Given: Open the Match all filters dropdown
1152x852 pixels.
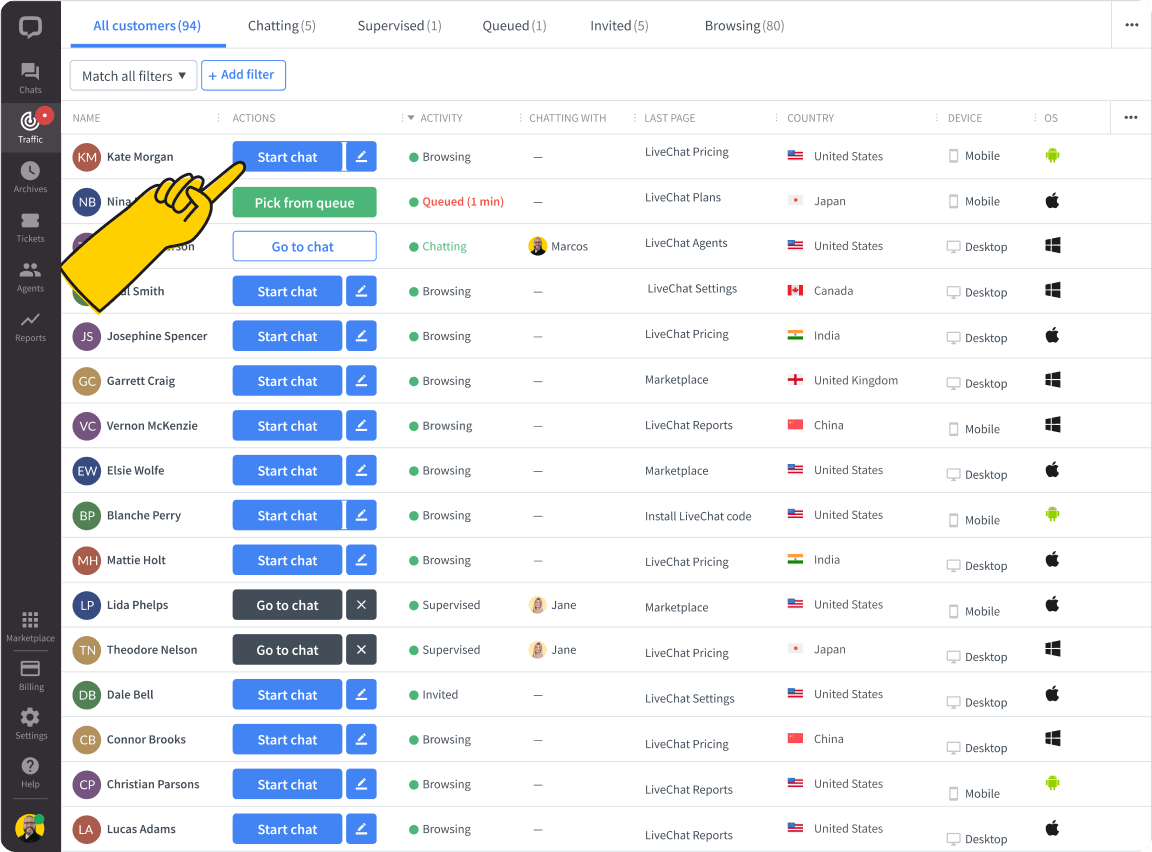Looking at the screenshot, I should coord(133,75).
